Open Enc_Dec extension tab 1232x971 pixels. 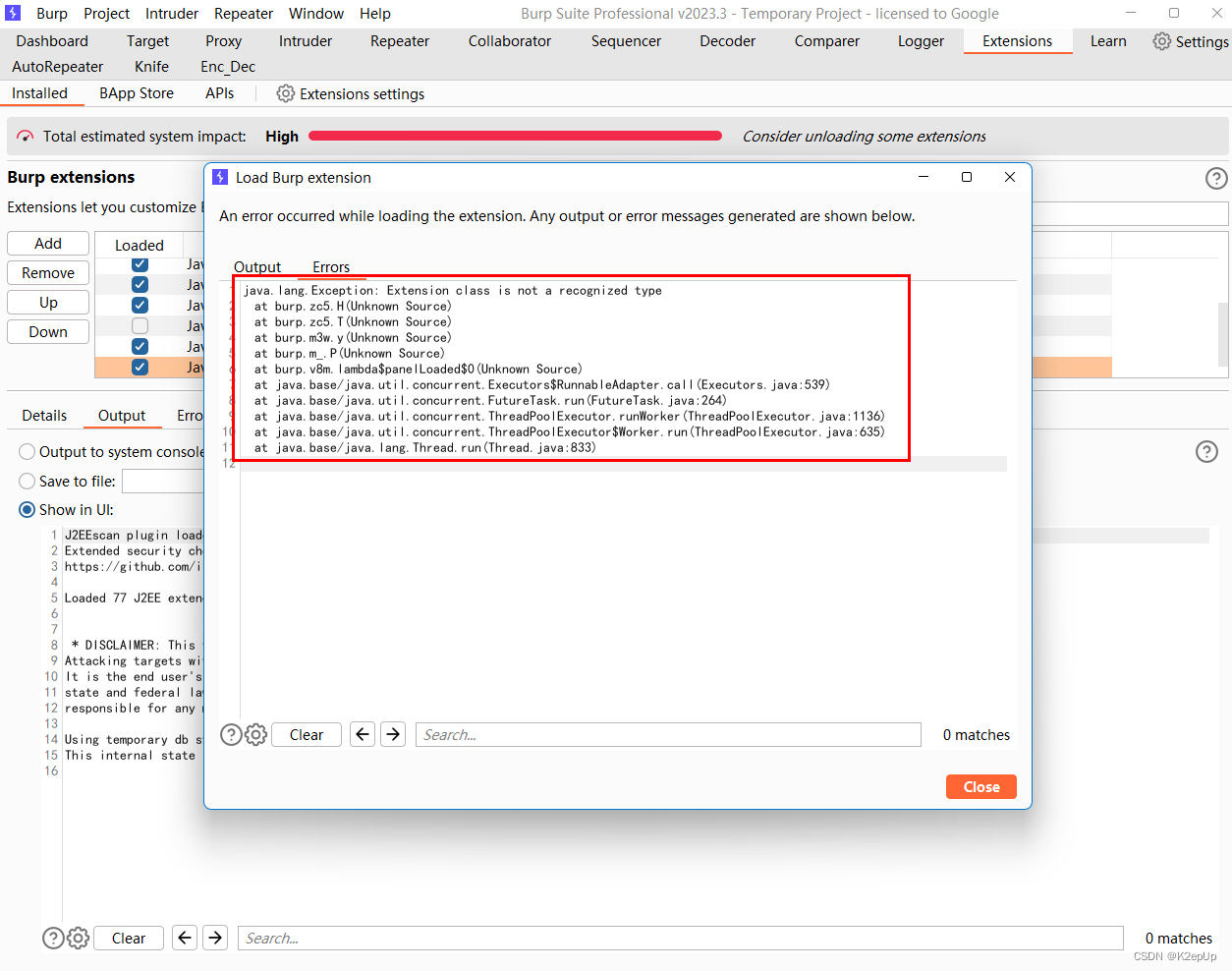(x=228, y=67)
